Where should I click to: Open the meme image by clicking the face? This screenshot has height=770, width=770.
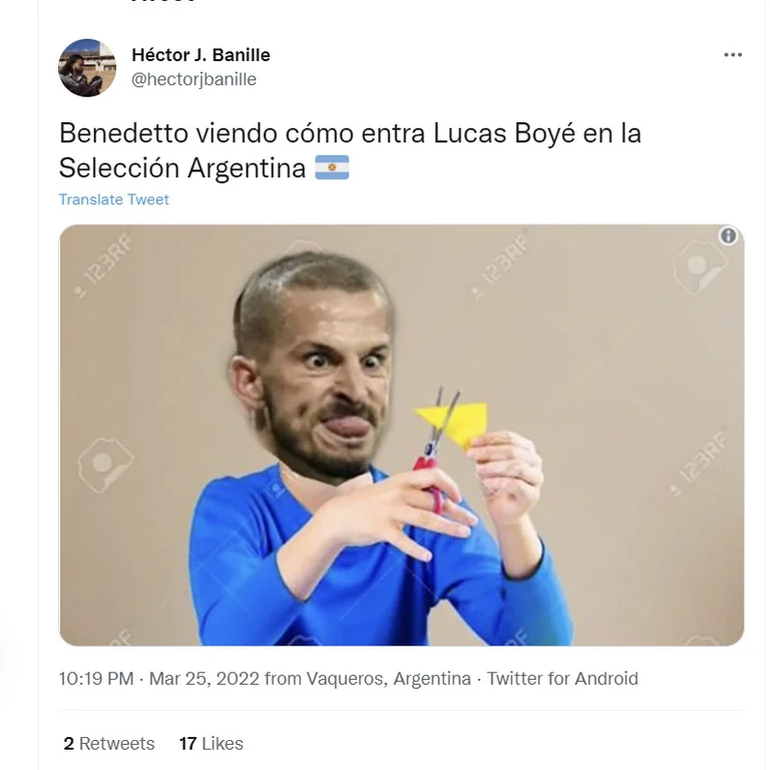tap(314, 373)
